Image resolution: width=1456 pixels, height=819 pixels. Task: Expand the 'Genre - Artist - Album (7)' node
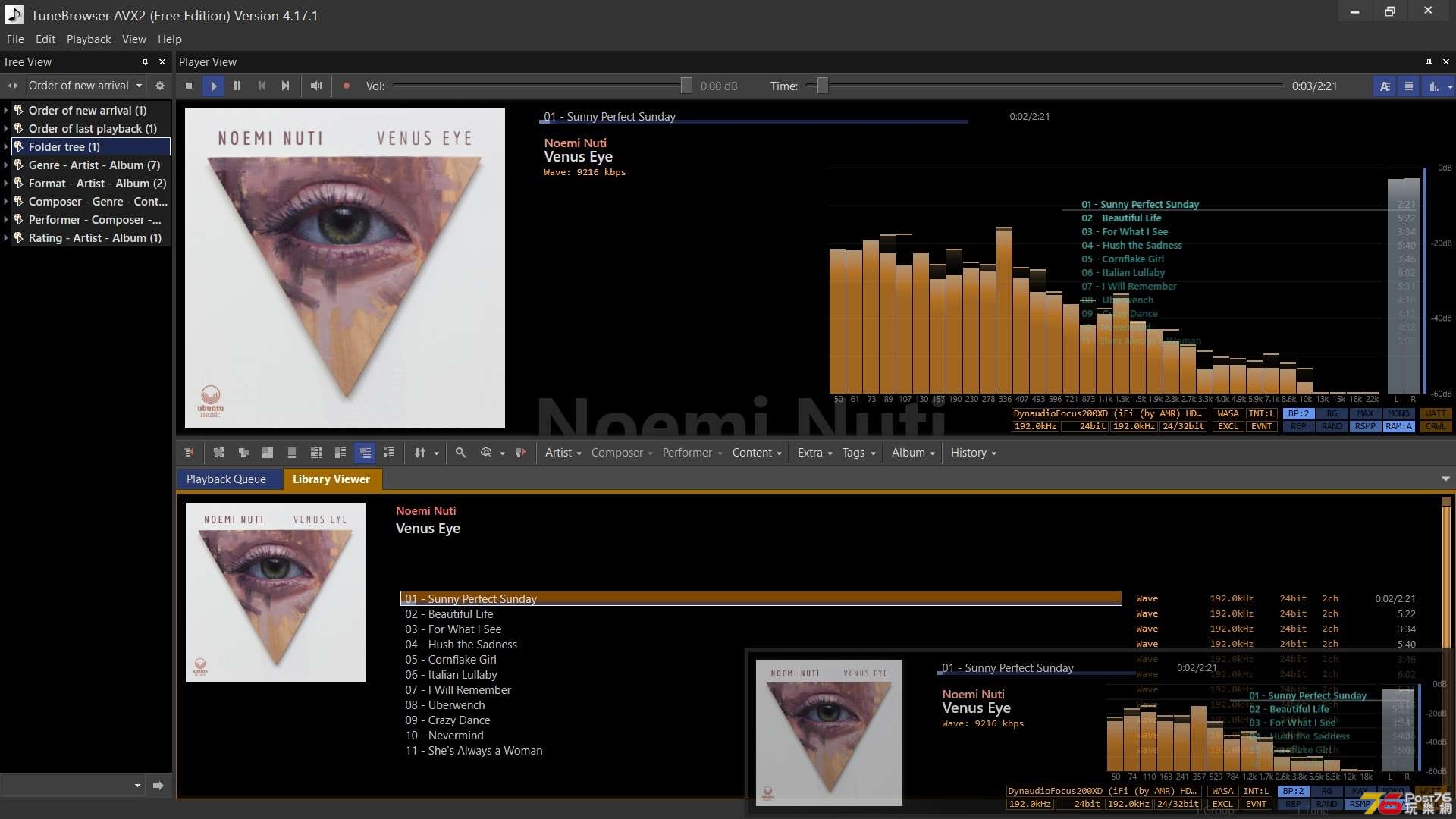[x=6, y=165]
